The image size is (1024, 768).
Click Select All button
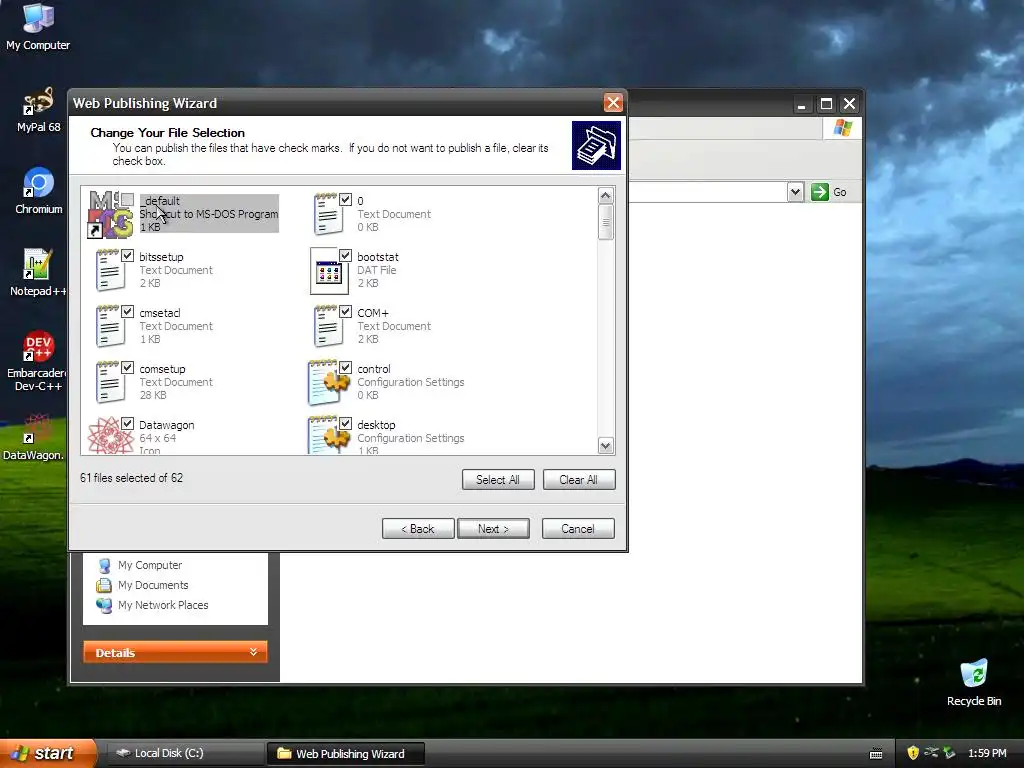pos(498,479)
